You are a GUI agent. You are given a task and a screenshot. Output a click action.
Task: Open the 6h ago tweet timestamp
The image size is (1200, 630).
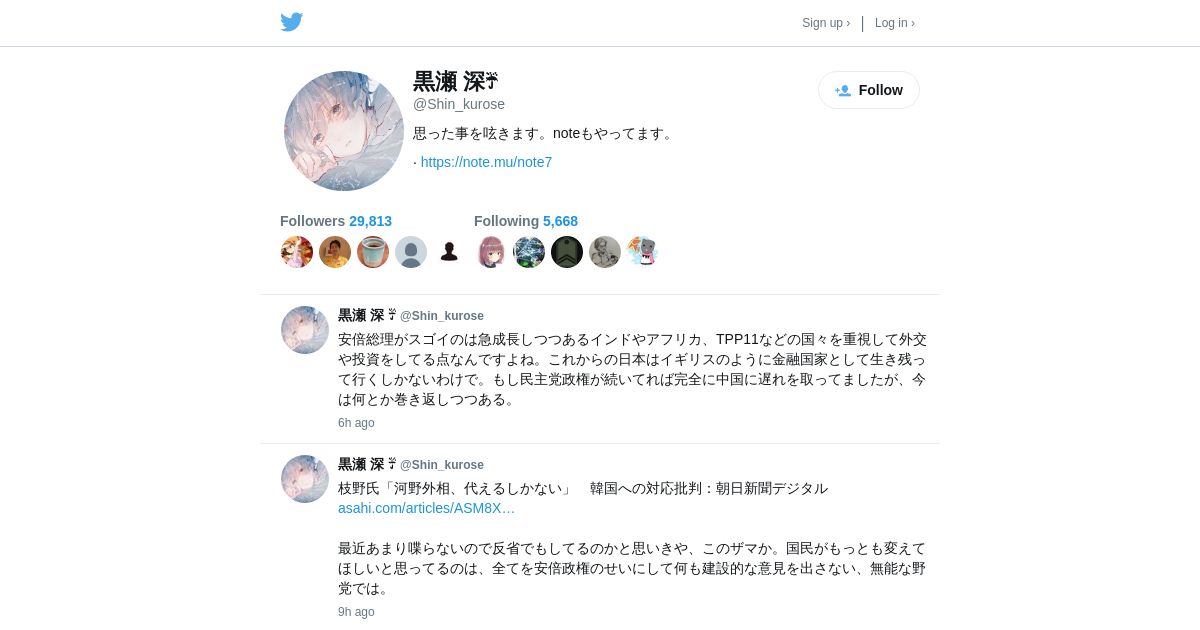356,423
